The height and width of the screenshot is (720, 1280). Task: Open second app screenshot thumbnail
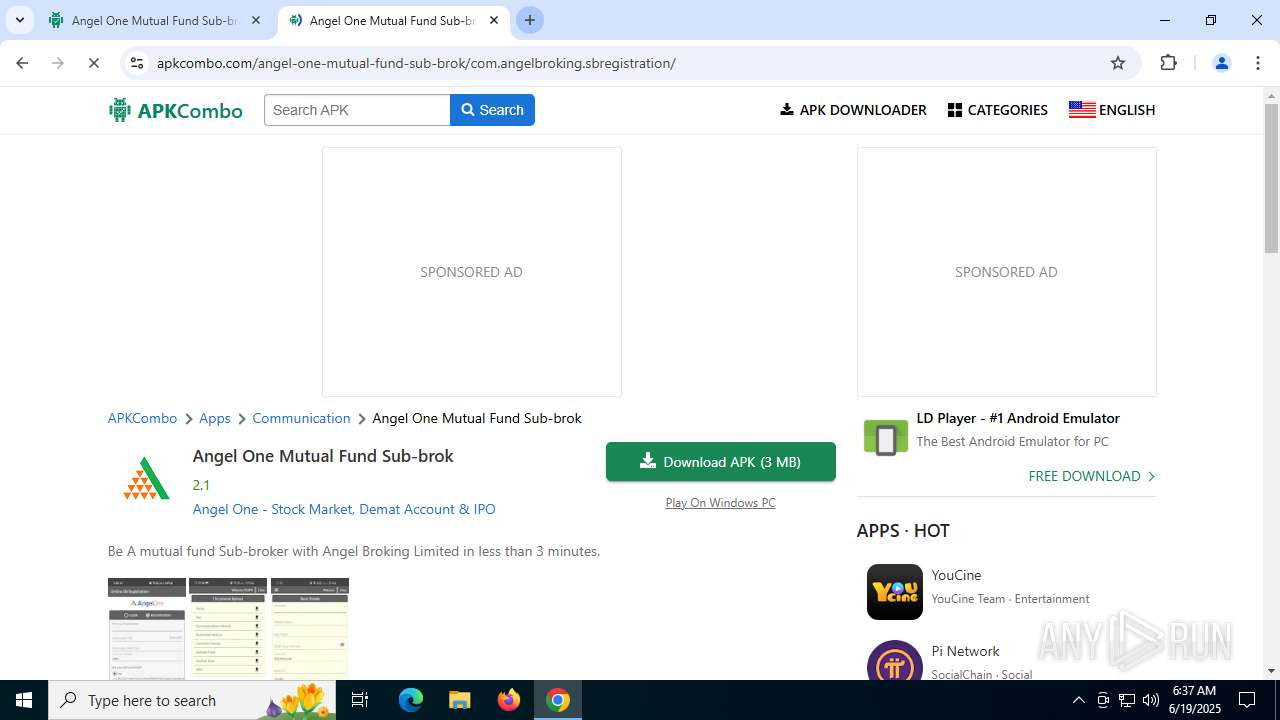pos(228,629)
